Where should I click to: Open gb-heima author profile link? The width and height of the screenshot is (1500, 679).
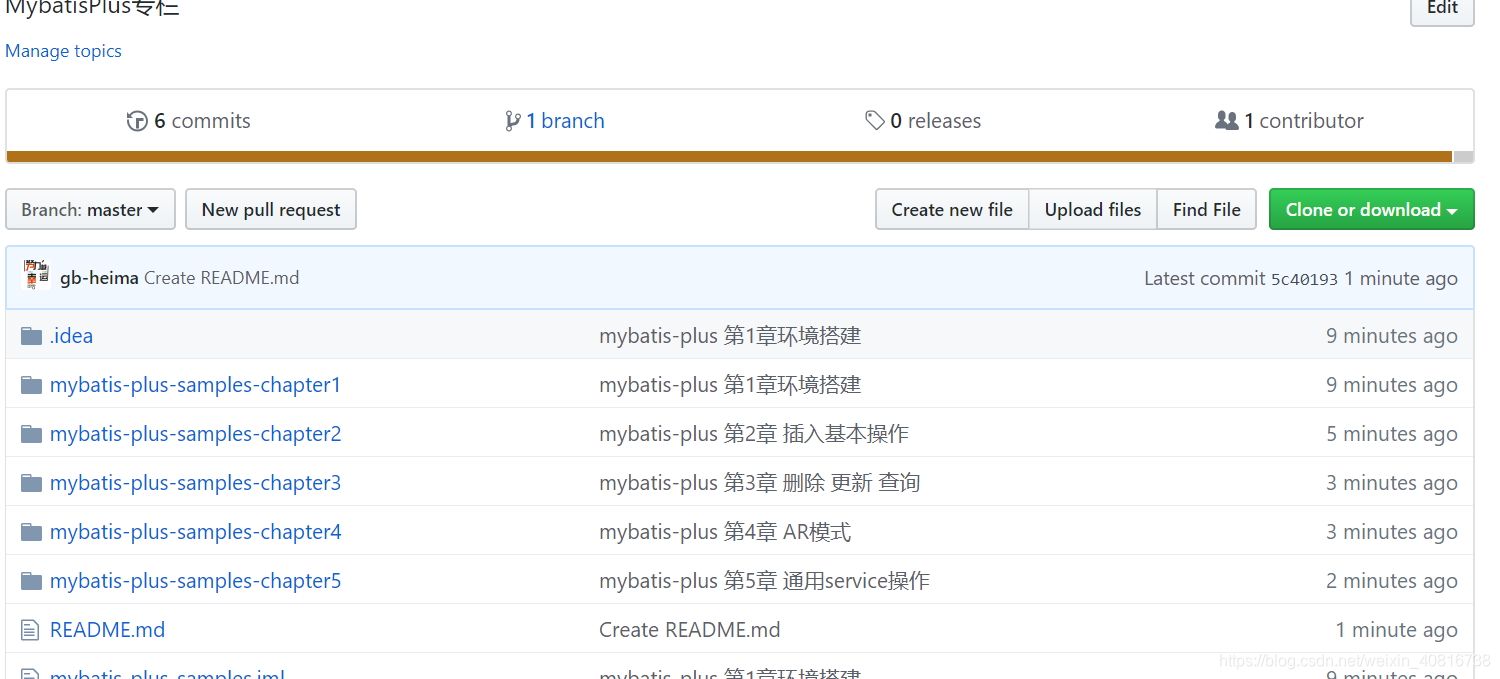click(x=99, y=278)
